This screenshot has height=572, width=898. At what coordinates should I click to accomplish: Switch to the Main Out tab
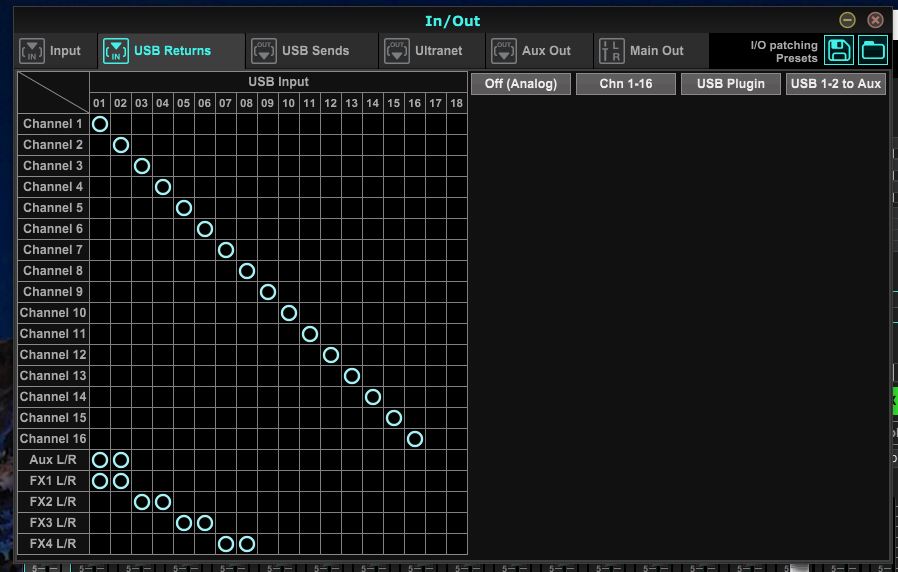[x=652, y=51]
